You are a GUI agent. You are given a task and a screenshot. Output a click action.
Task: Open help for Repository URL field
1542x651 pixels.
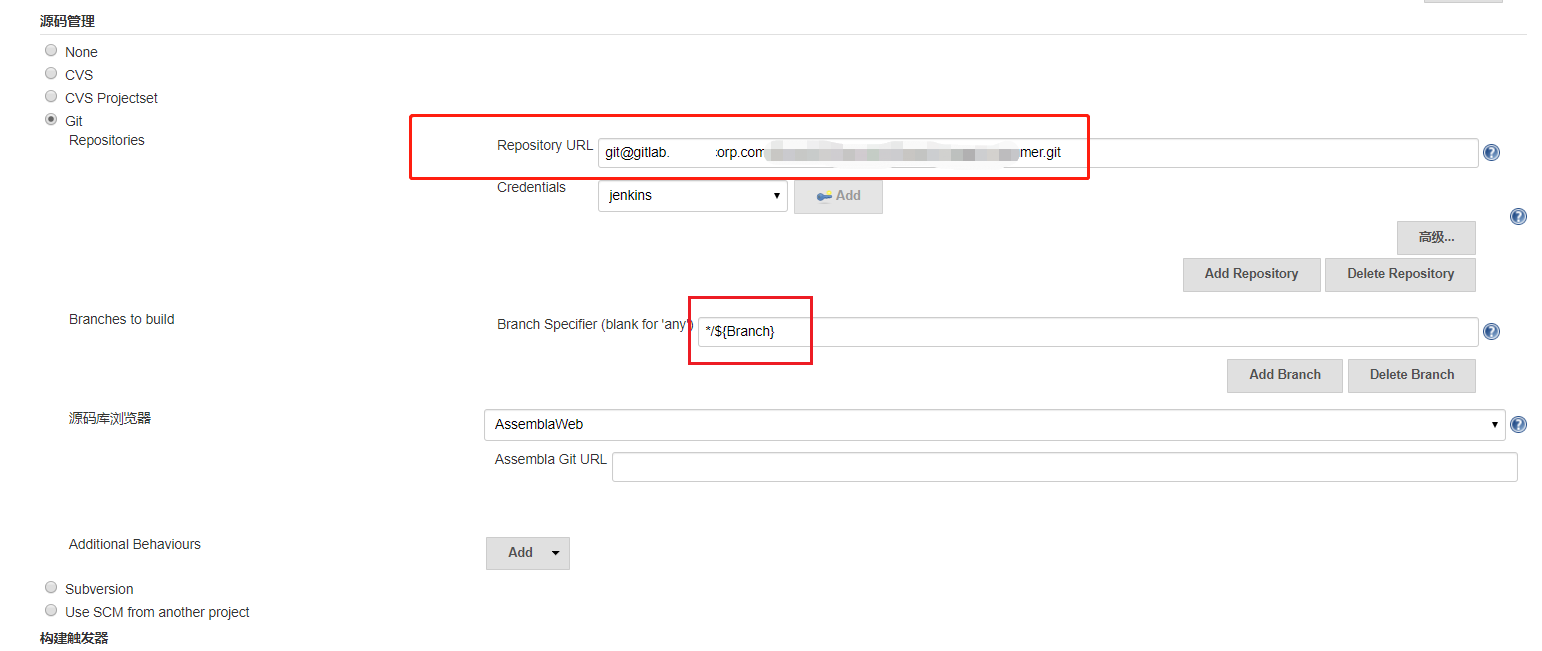[x=1491, y=153]
